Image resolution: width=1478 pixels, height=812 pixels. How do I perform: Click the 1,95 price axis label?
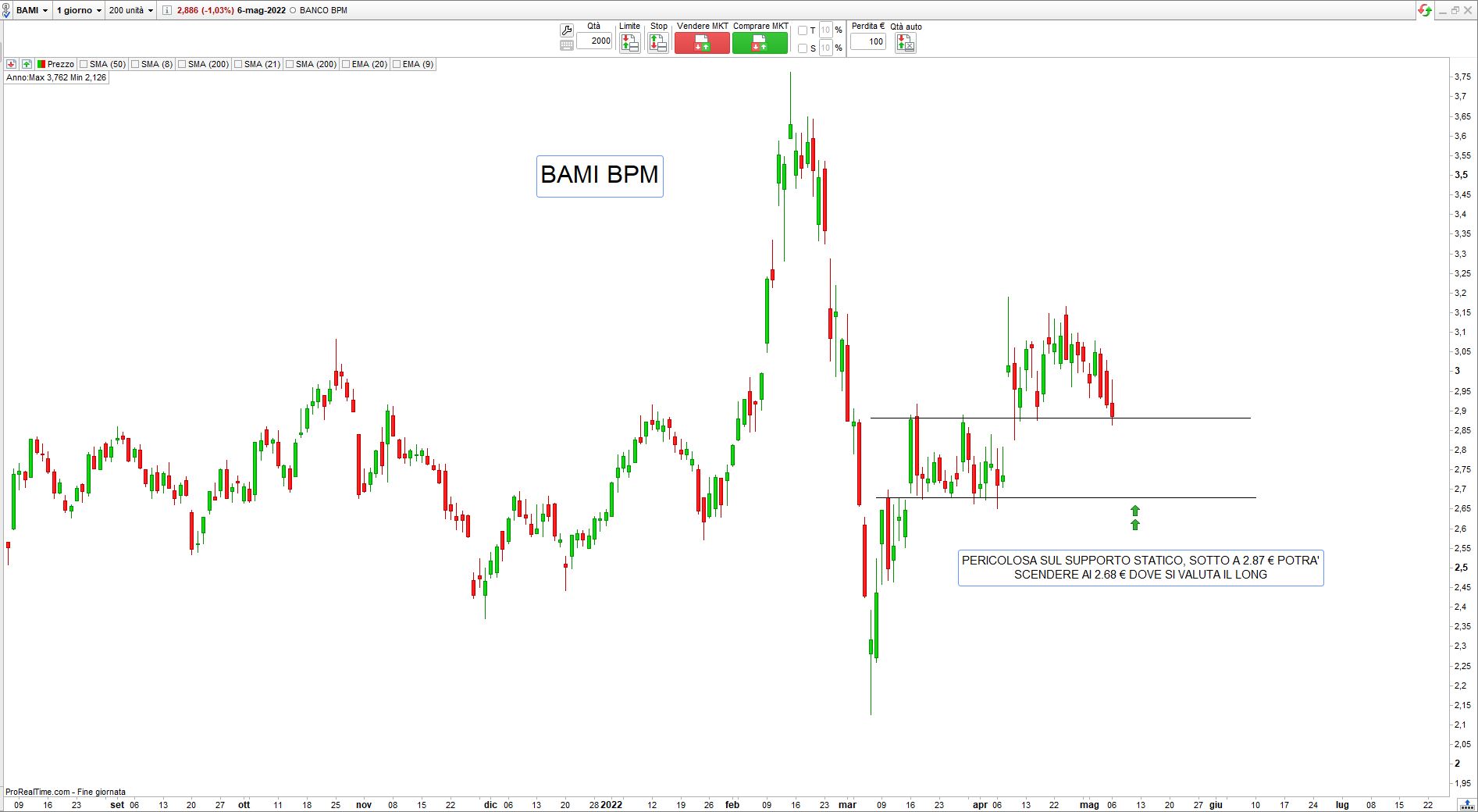click(x=1462, y=783)
